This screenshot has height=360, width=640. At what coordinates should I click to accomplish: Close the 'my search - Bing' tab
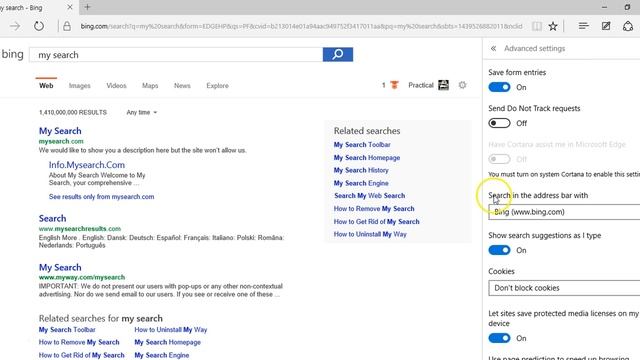point(70,7)
